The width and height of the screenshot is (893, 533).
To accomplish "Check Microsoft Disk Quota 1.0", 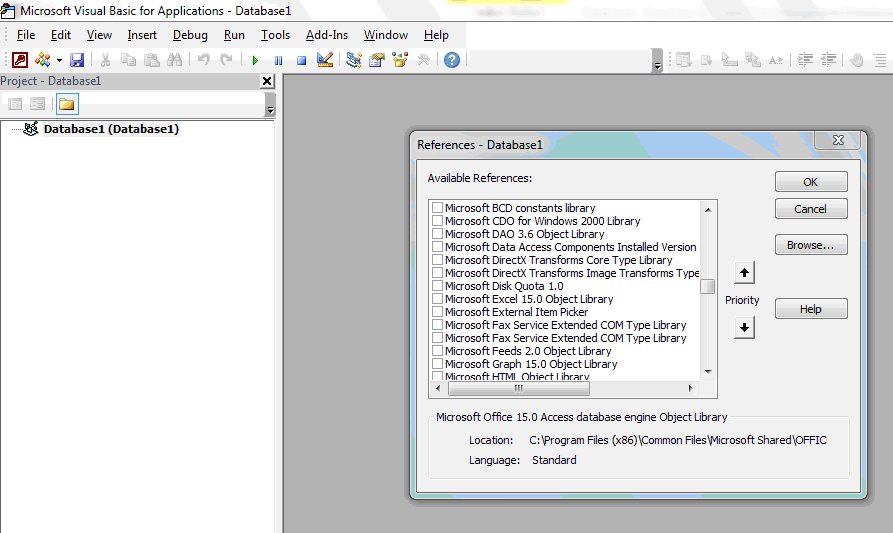I will [437, 285].
